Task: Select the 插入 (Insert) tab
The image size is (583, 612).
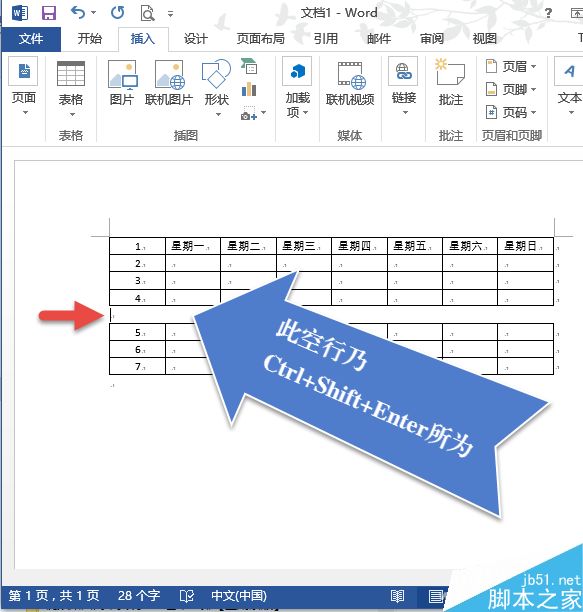Action: [x=143, y=39]
